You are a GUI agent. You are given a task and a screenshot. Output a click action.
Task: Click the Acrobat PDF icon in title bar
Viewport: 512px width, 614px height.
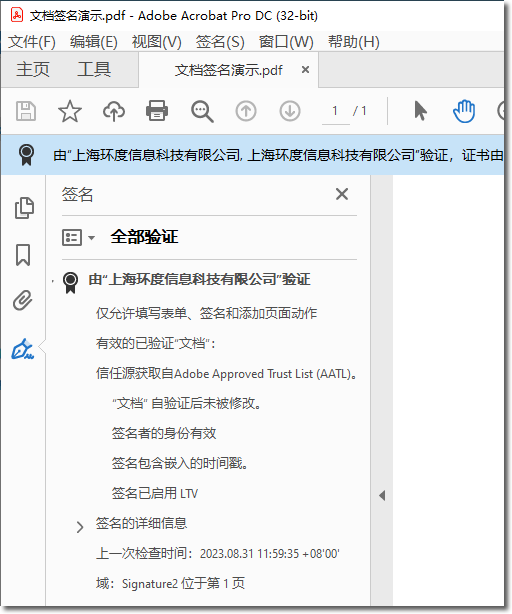pyautogui.click(x=17, y=15)
